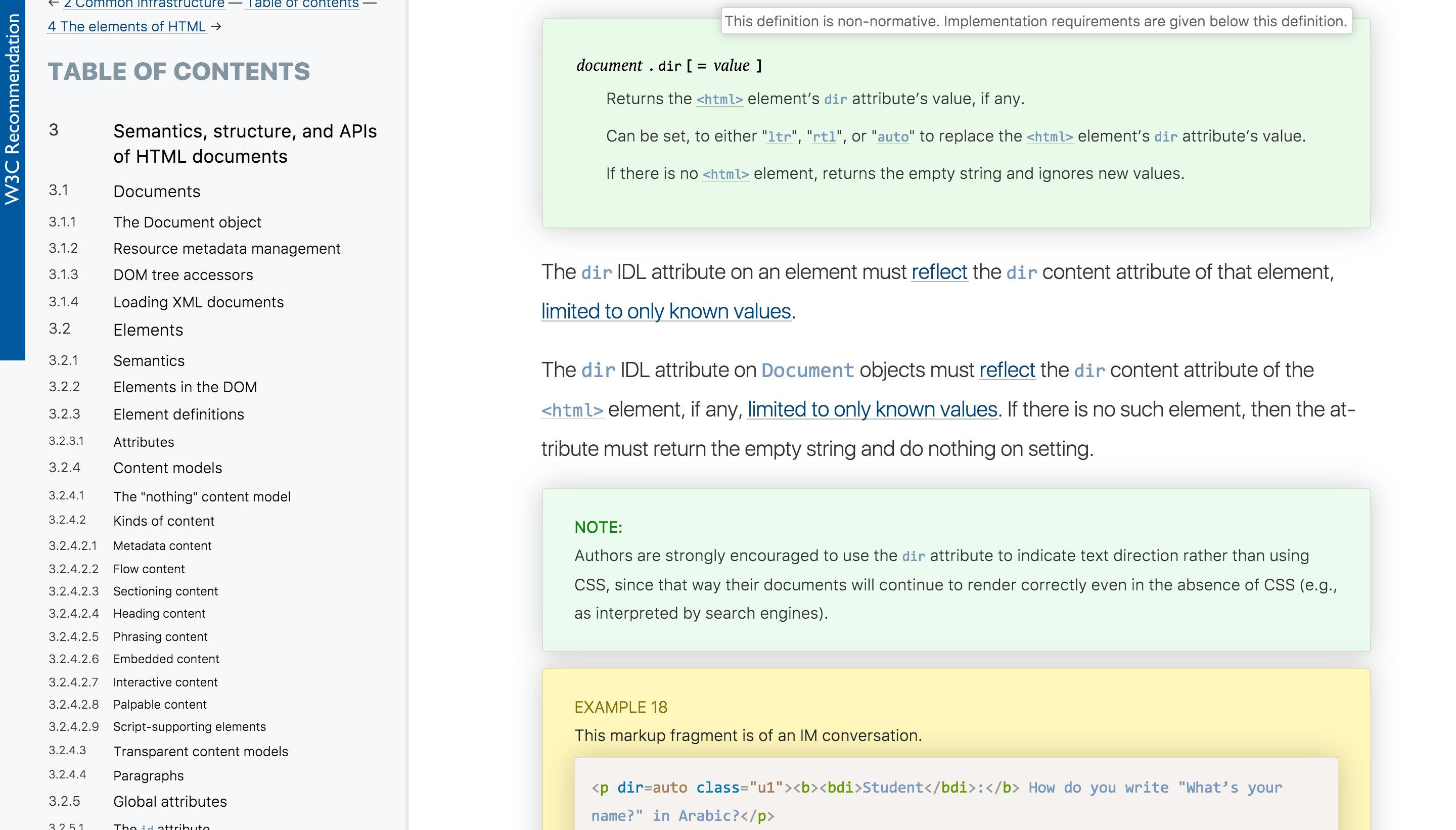Select 3.2.4.2.4 Heading content
This screenshot has width=1456, height=830.
pos(159,613)
